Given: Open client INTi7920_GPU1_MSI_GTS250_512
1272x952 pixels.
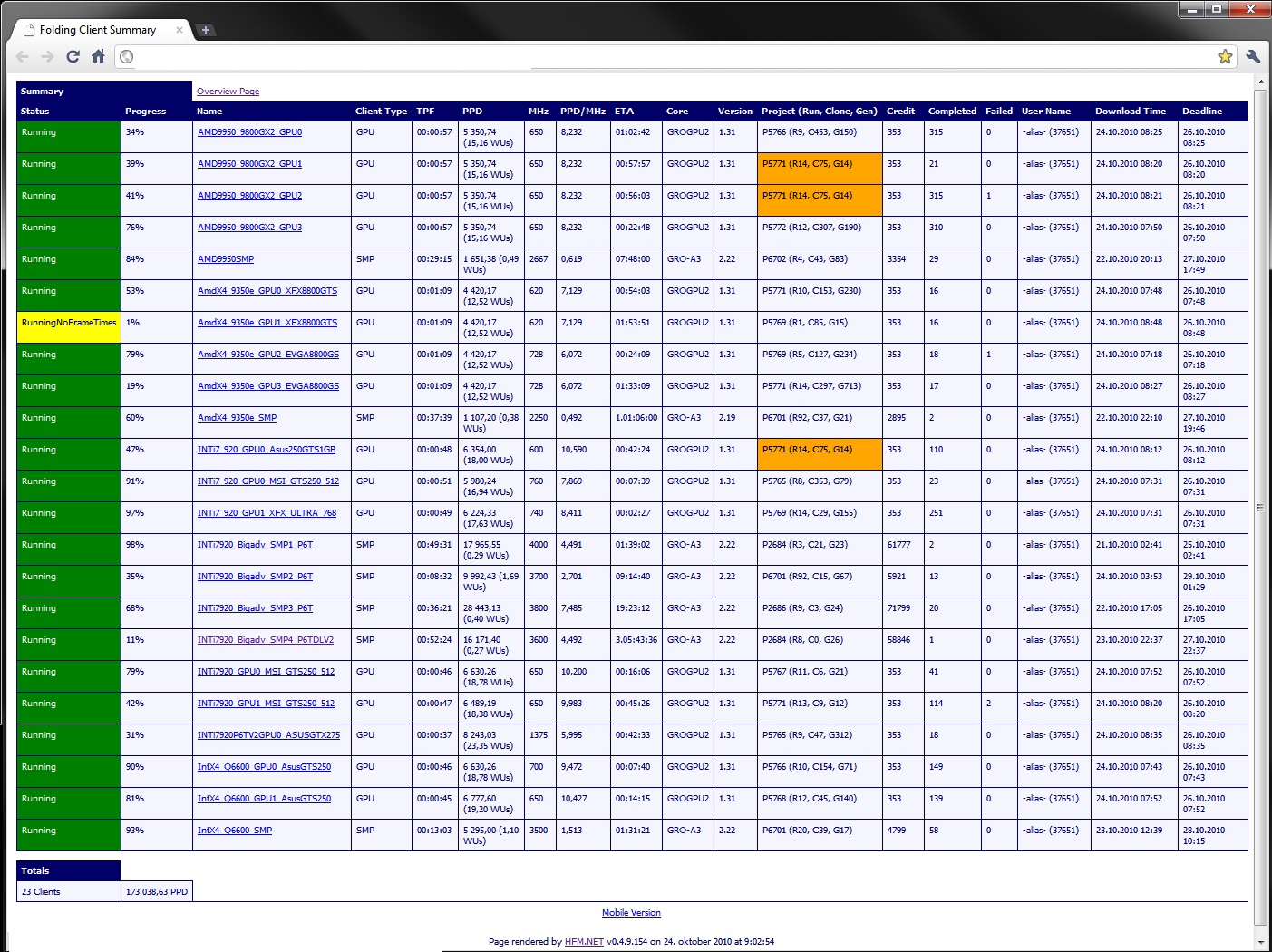Looking at the screenshot, I should (266, 704).
